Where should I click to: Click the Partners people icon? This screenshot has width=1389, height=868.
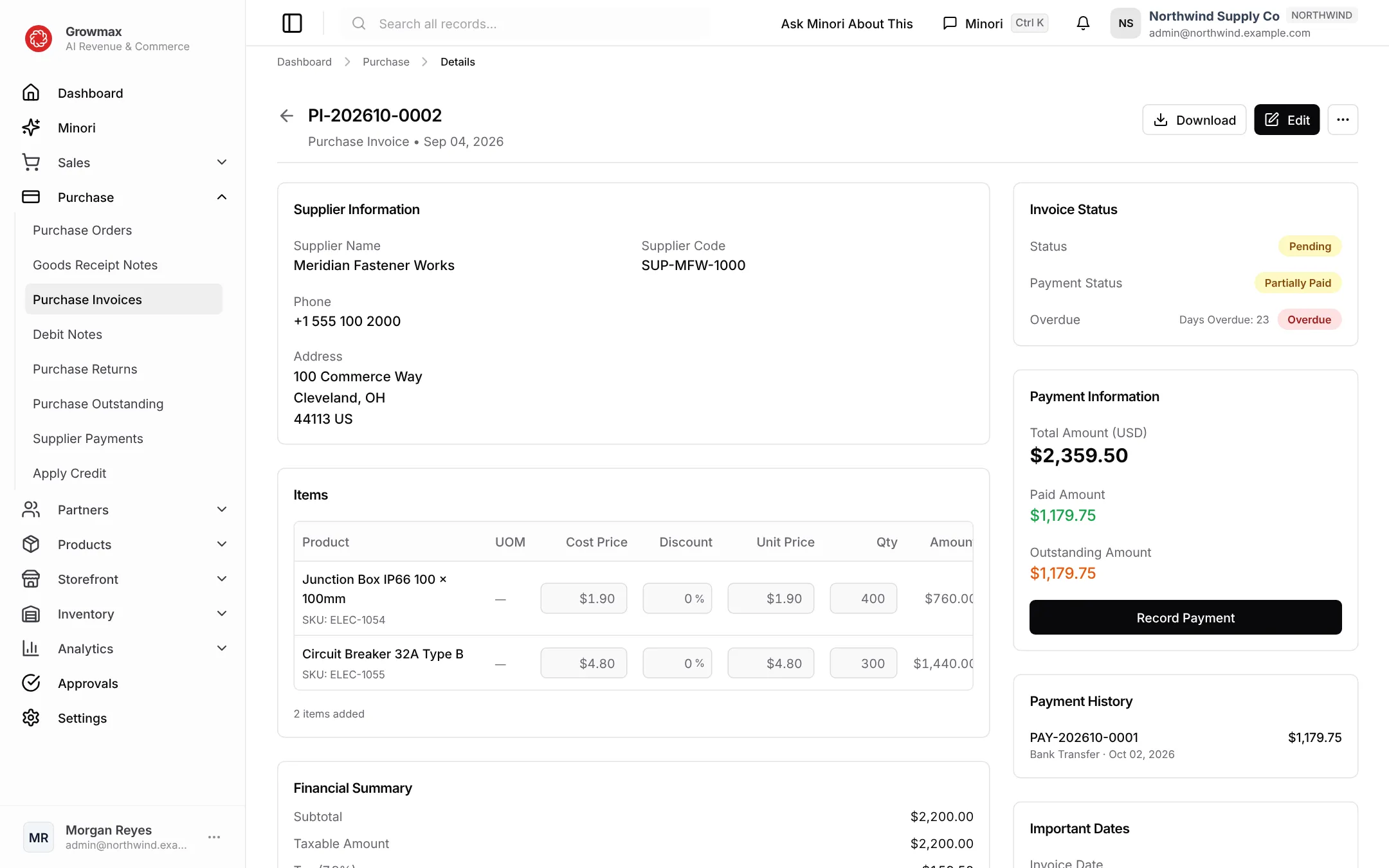pos(31,510)
